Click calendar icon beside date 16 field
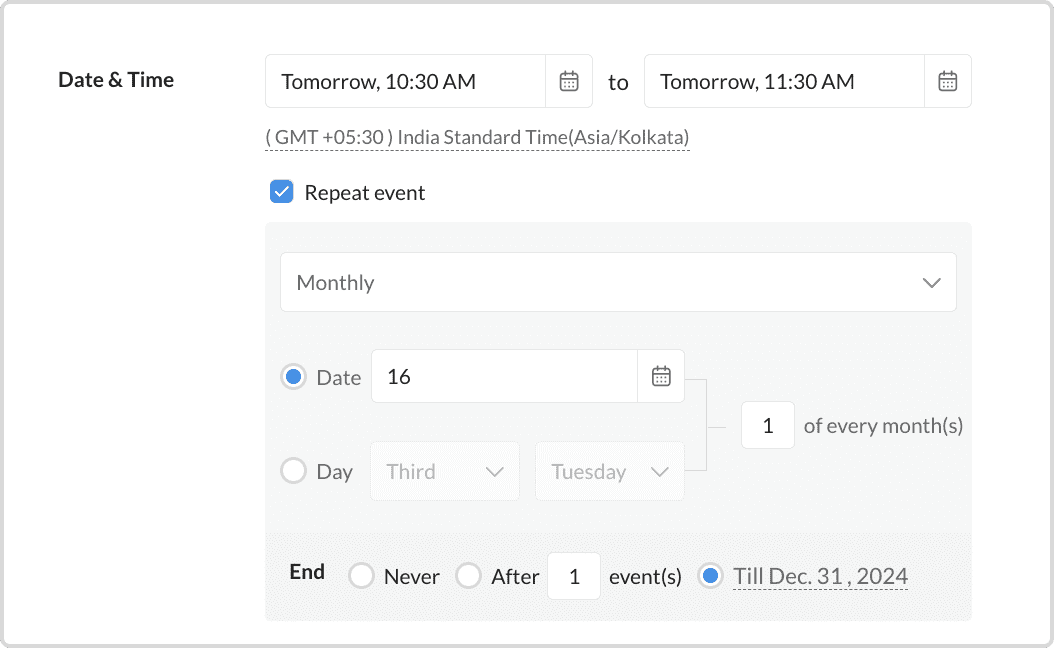The image size is (1054, 648). point(661,377)
